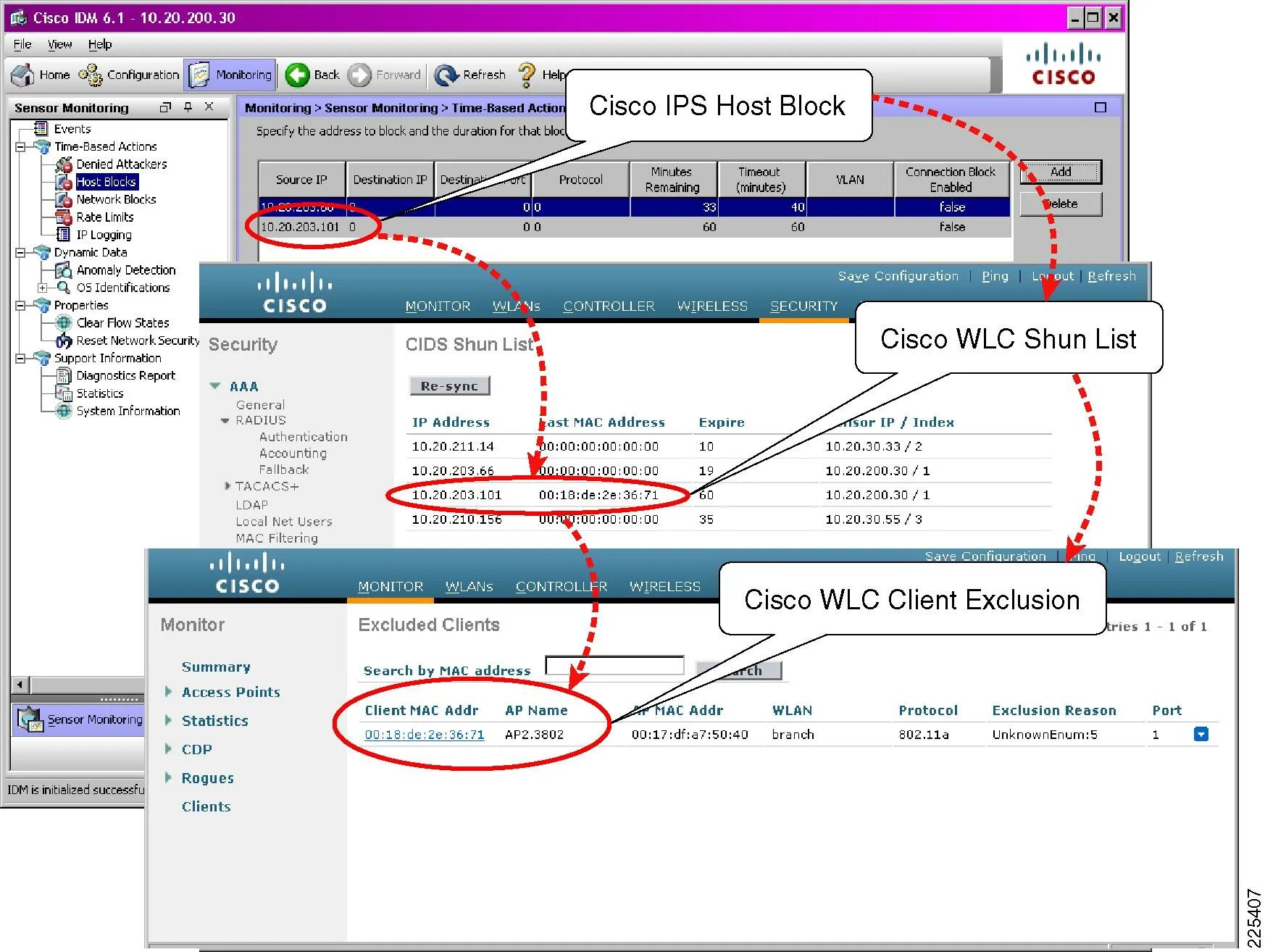Expand the OS Identifications node

(x=43, y=288)
